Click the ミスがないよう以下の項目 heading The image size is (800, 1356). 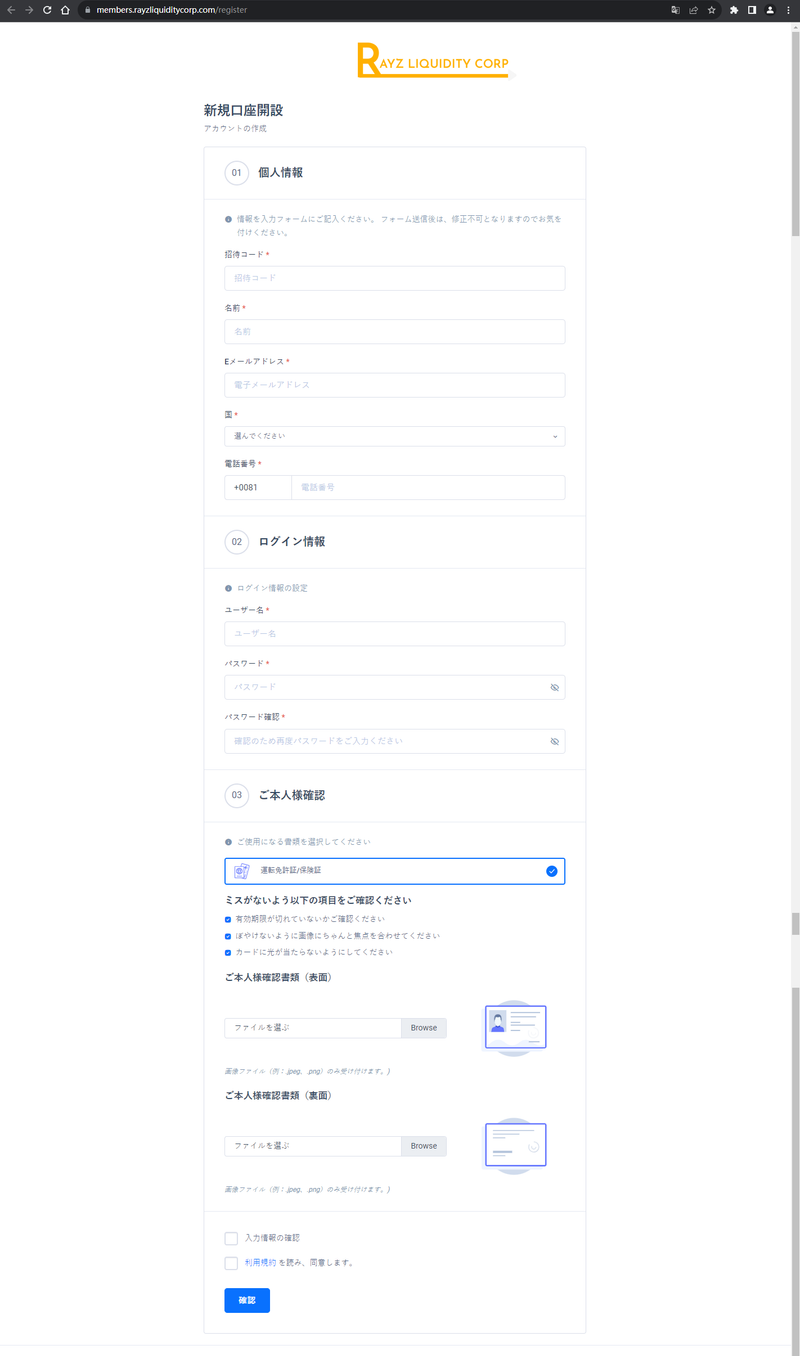(318, 900)
